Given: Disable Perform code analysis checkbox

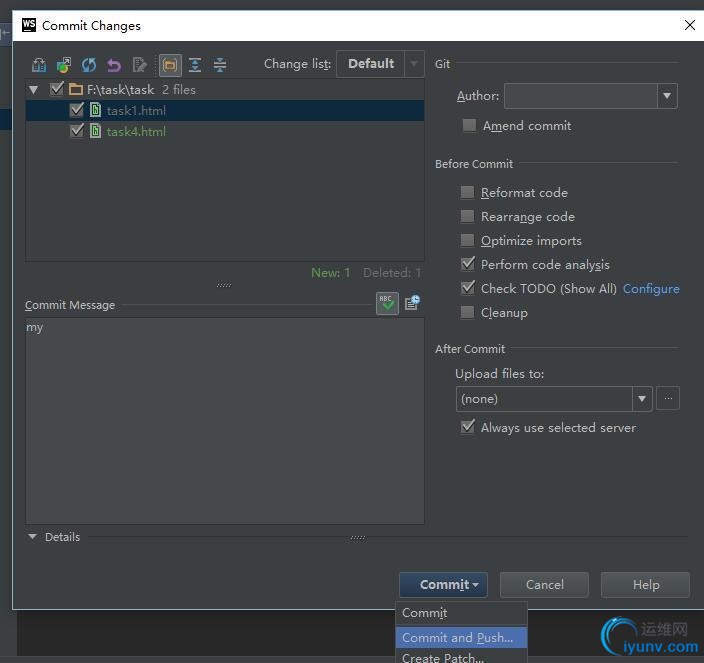Looking at the screenshot, I should click(x=467, y=265).
